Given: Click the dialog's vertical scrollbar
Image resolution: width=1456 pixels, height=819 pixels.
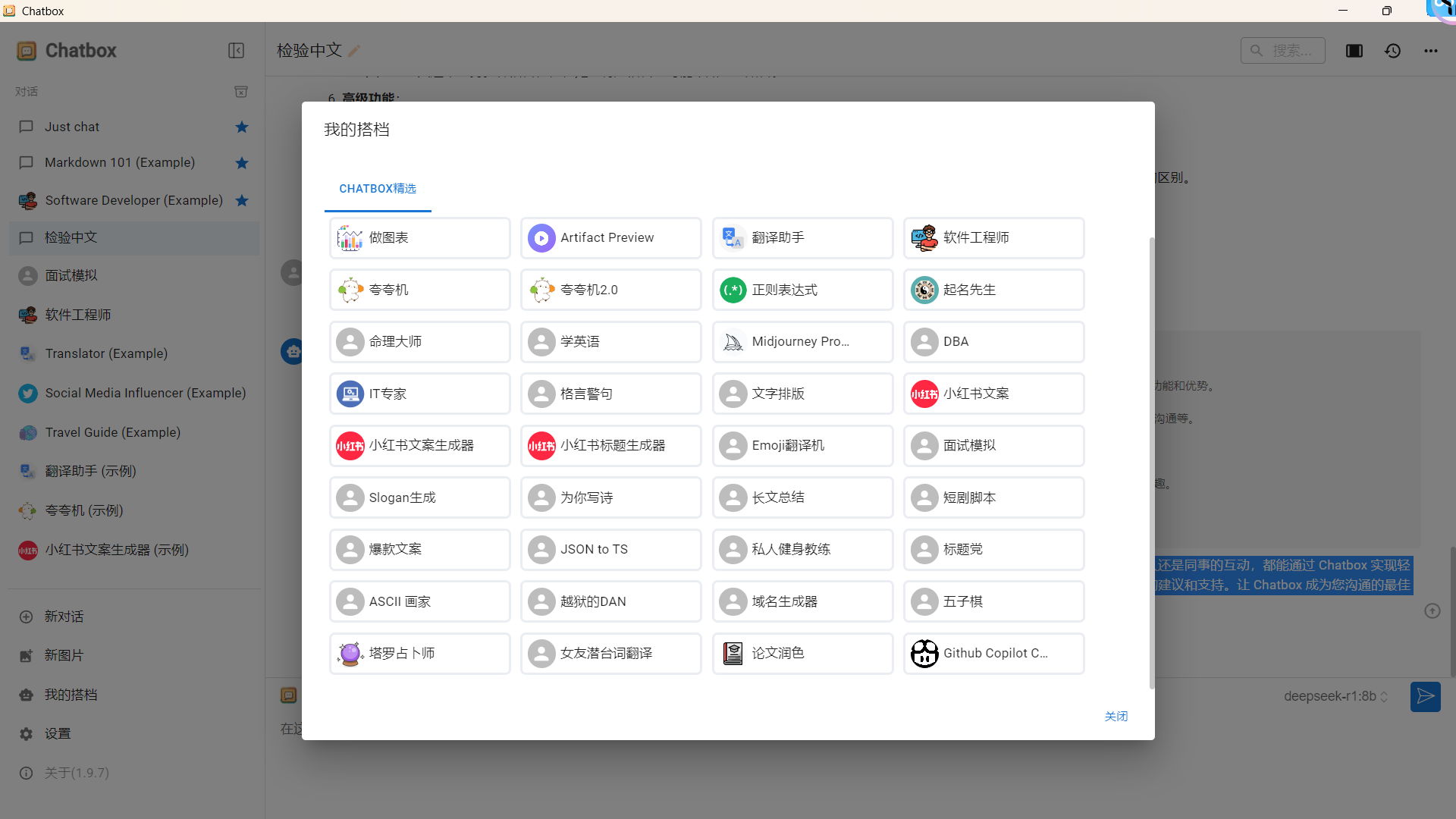Looking at the screenshot, I should [x=1151, y=463].
